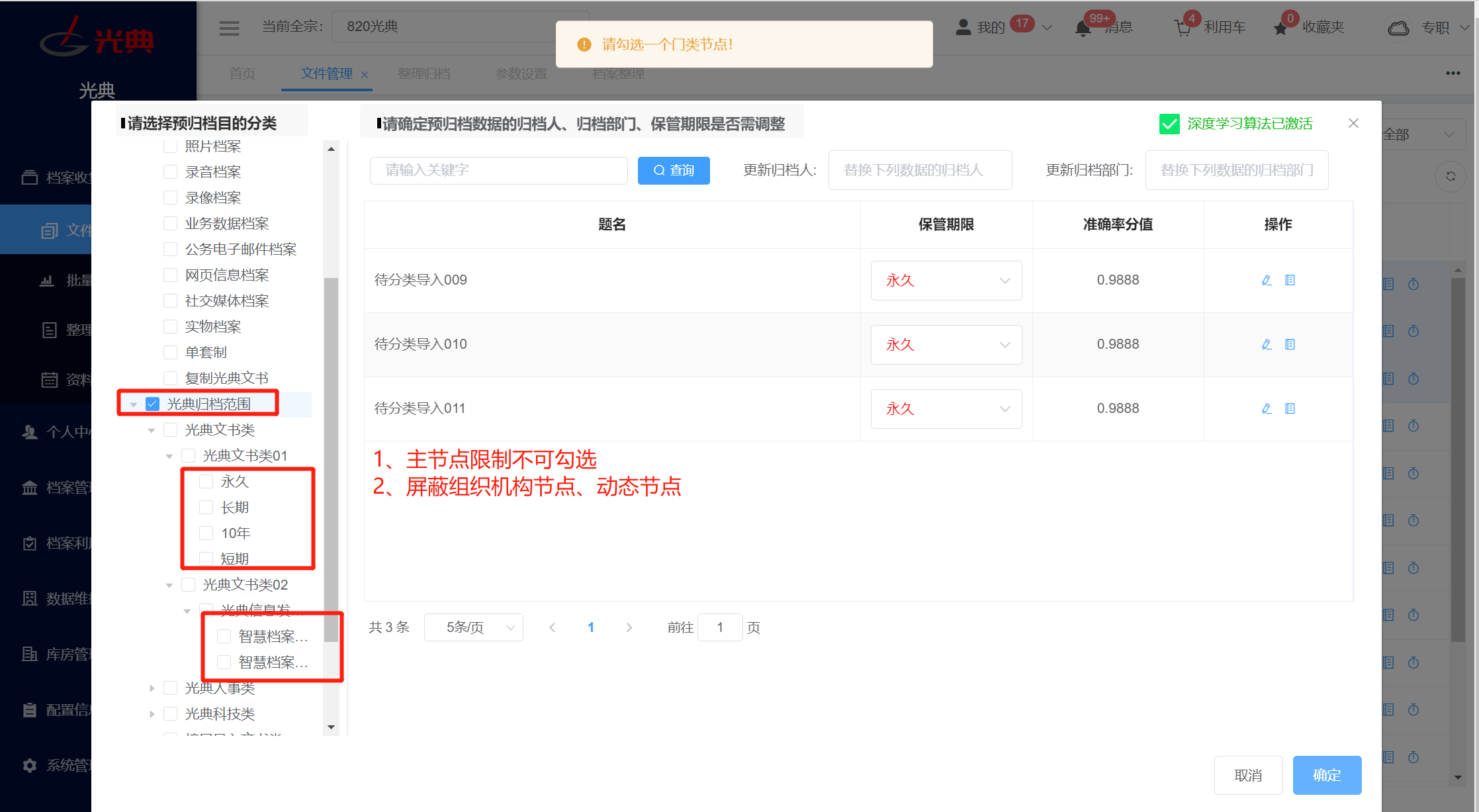1479x812 pixels.
Task: Expand the 光典人事类 tree node
Action: point(152,688)
